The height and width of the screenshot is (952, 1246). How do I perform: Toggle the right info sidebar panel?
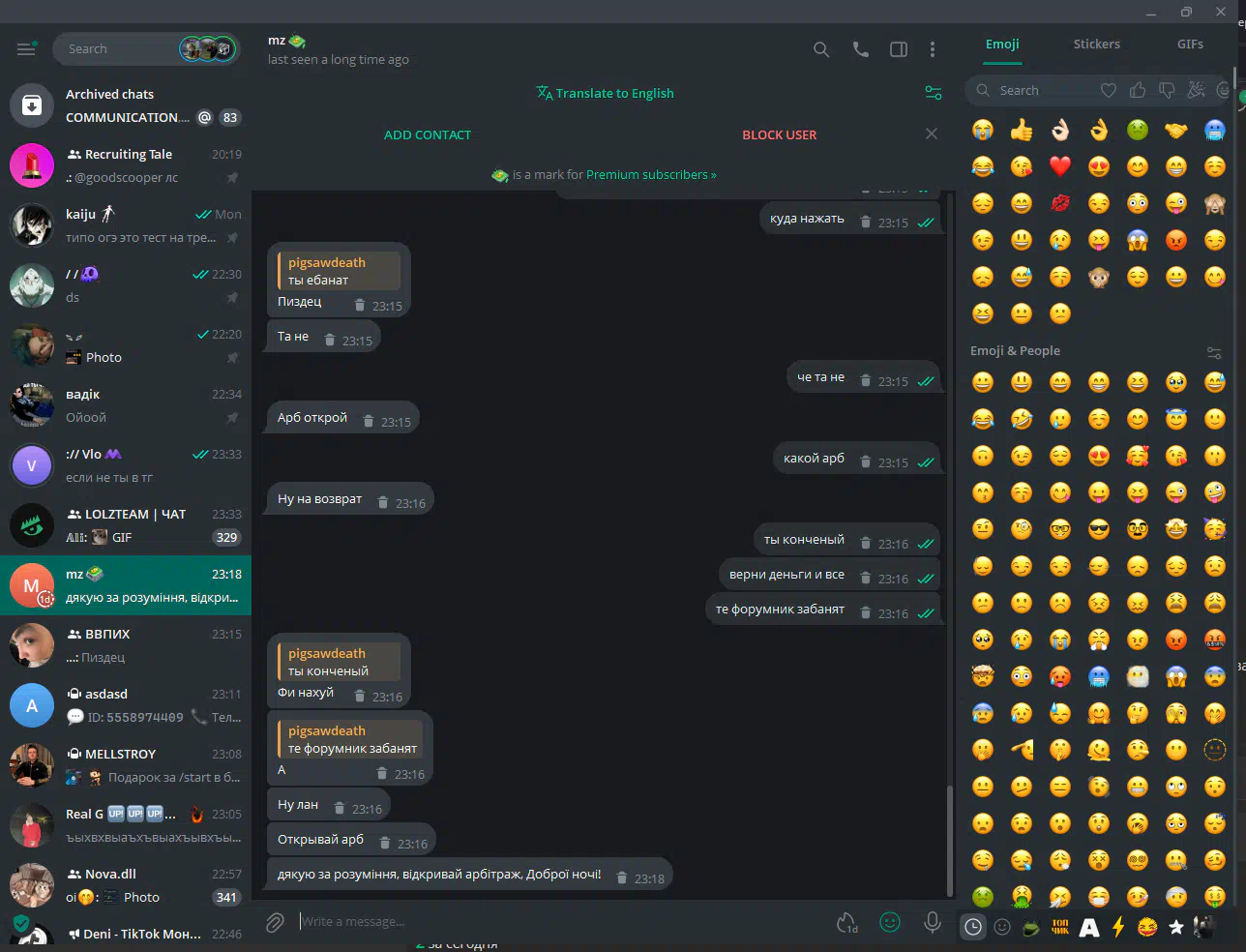(x=898, y=49)
